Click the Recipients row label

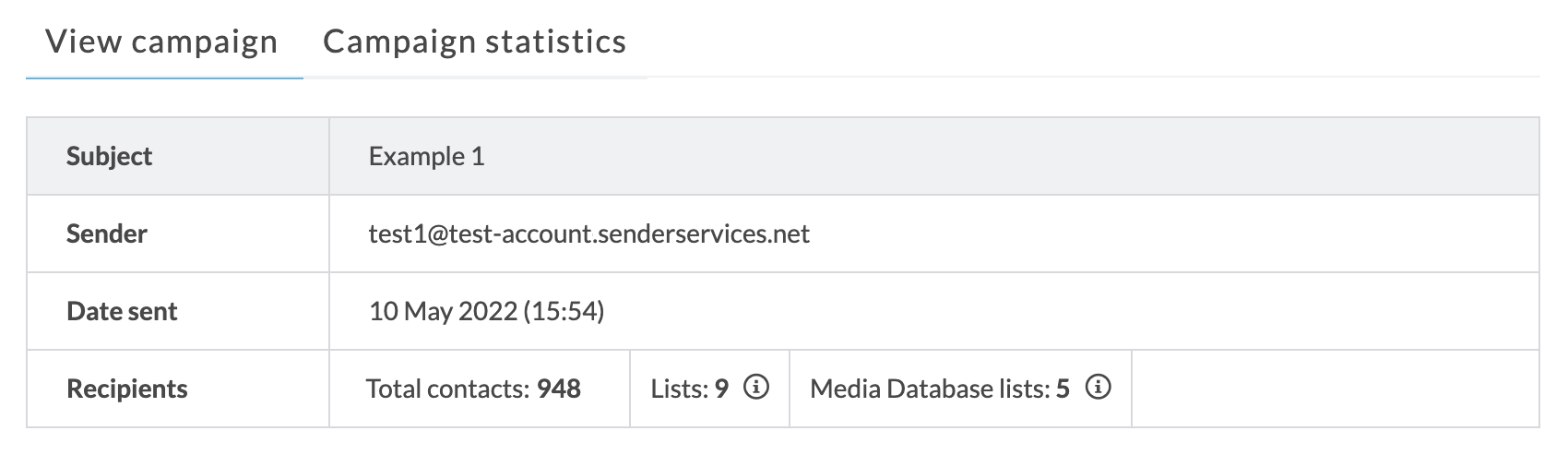click(x=126, y=389)
